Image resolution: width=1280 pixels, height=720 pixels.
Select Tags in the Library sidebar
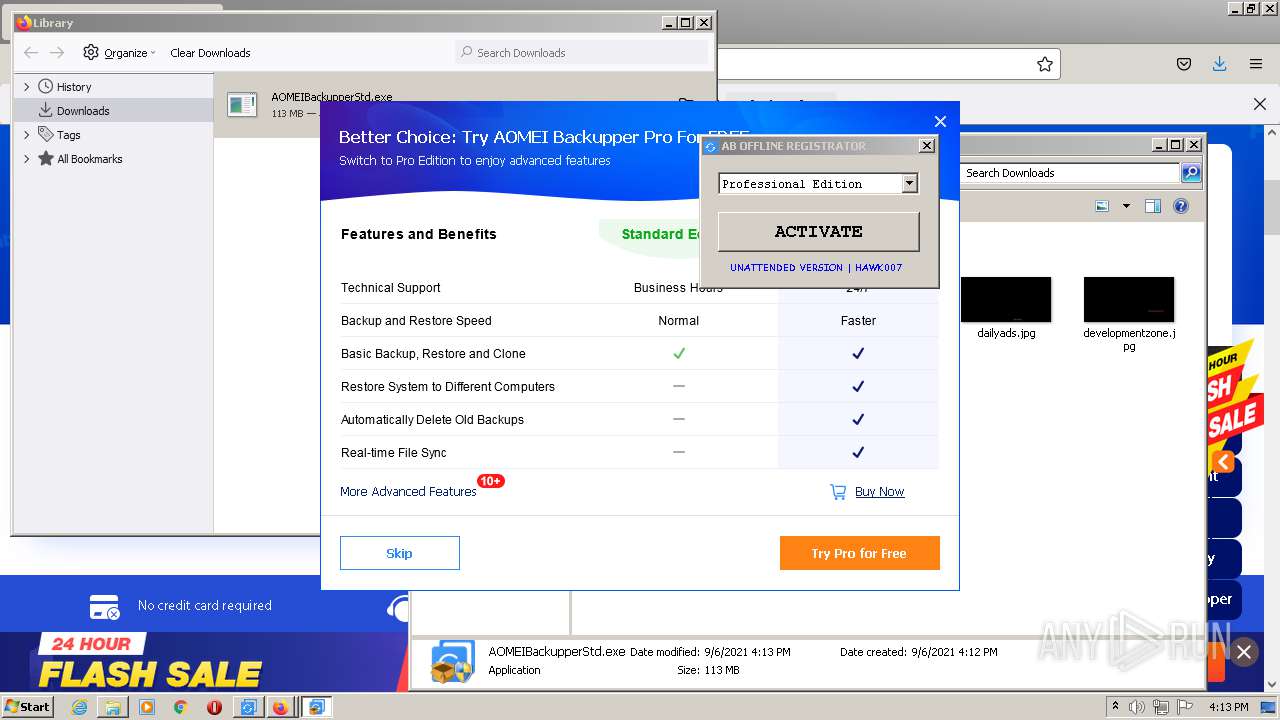coord(68,135)
